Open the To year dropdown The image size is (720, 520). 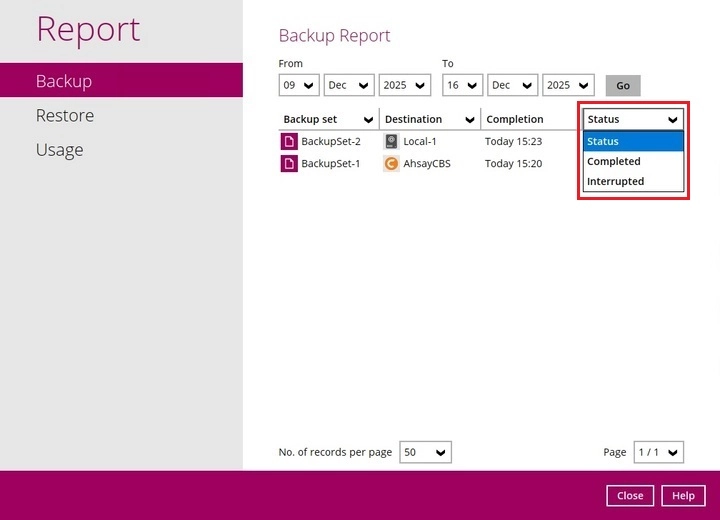coord(568,86)
